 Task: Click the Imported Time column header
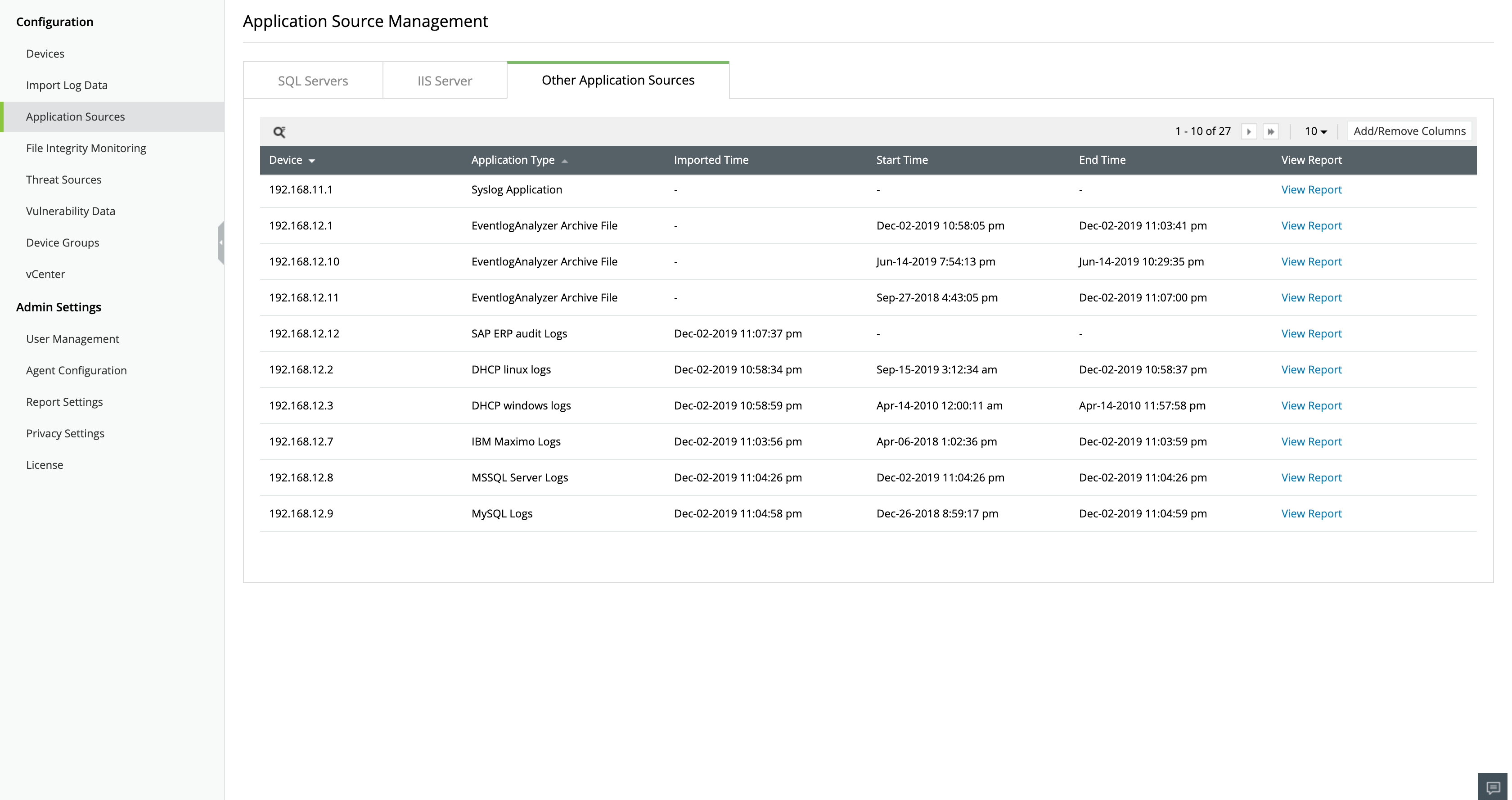[711, 160]
